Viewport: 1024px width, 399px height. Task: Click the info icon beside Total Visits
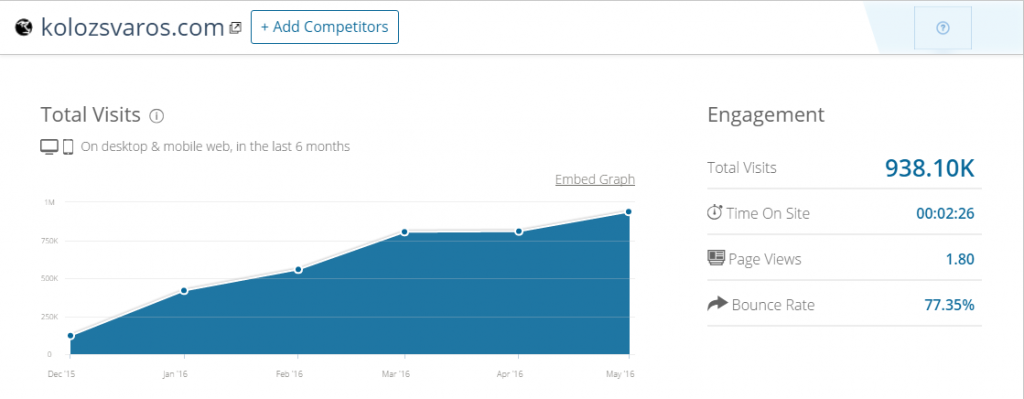157,116
